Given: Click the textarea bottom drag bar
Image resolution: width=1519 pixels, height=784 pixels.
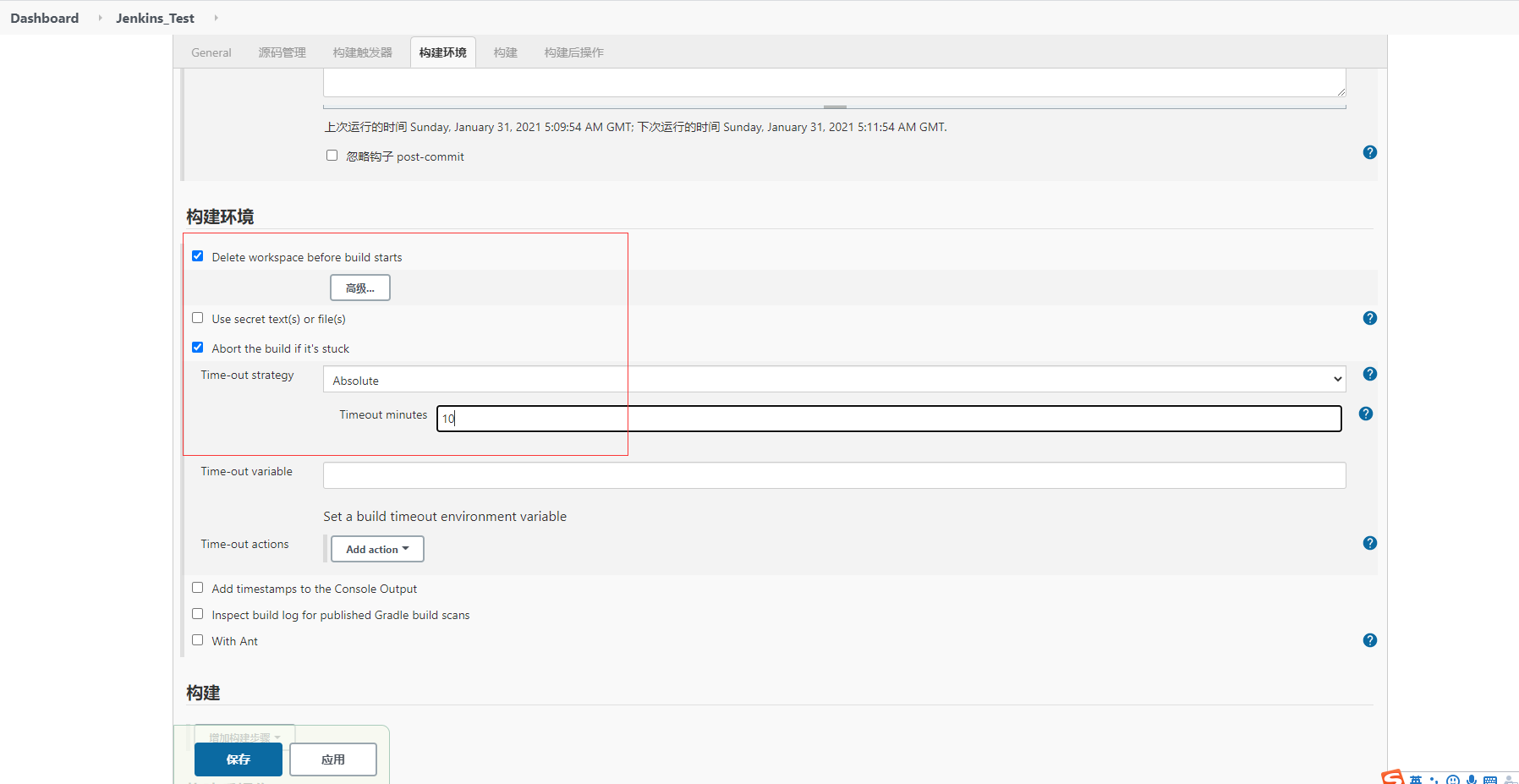Looking at the screenshot, I should [x=835, y=107].
